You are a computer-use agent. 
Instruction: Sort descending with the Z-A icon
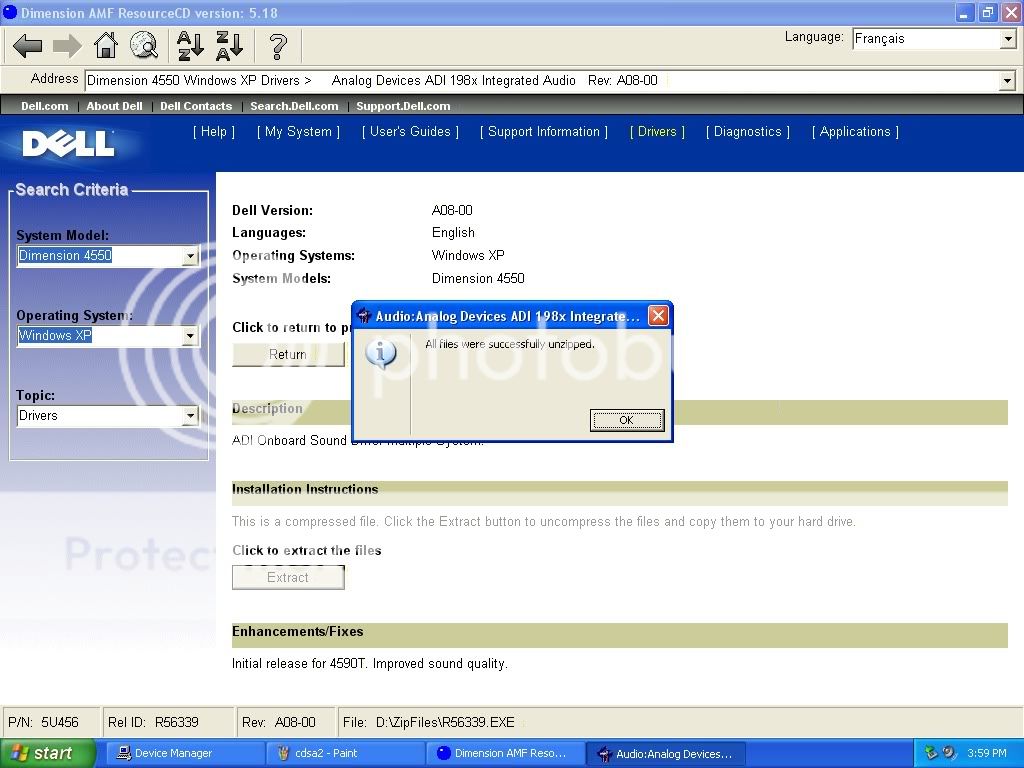[x=229, y=45]
